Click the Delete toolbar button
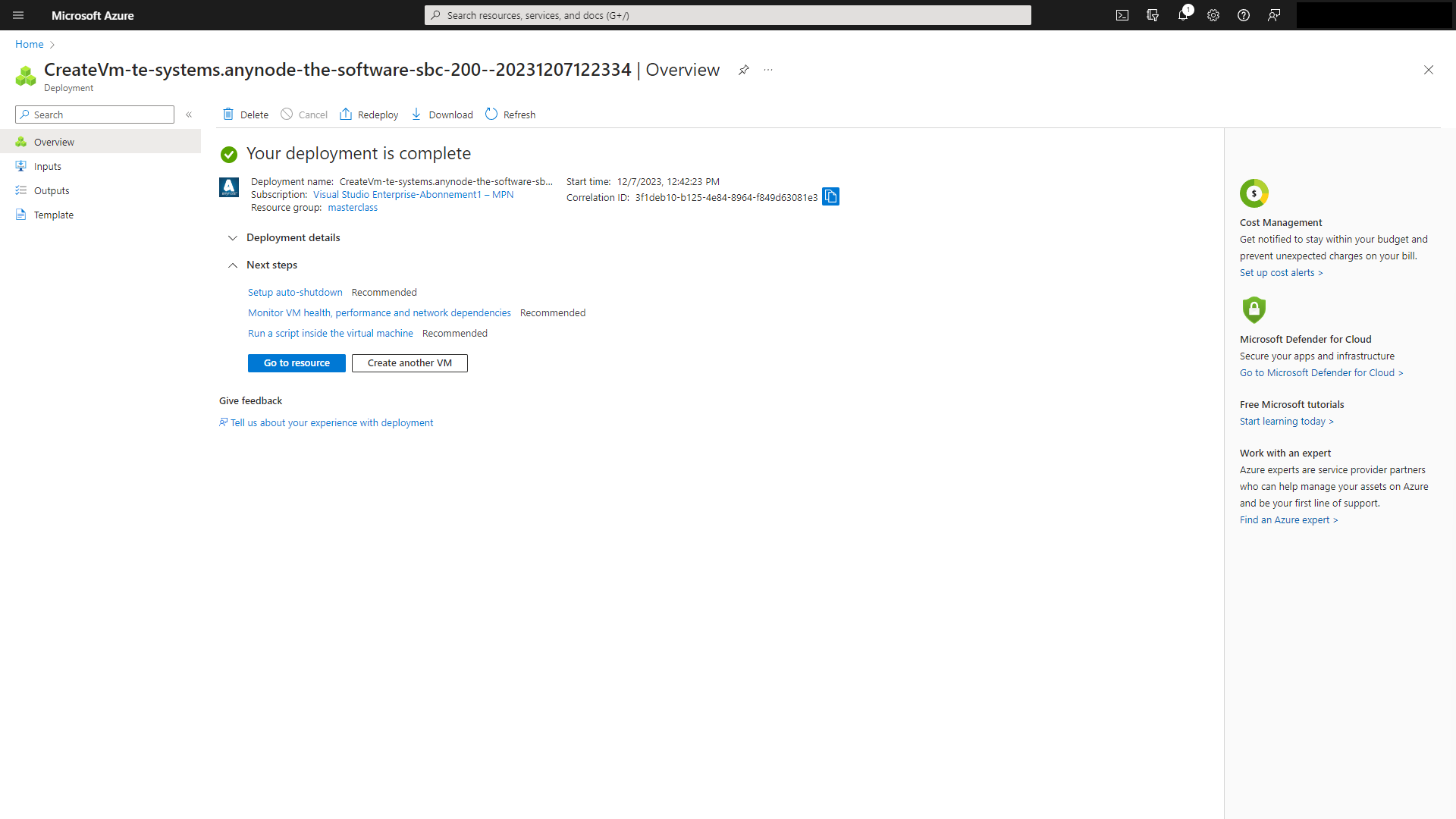 coord(246,115)
